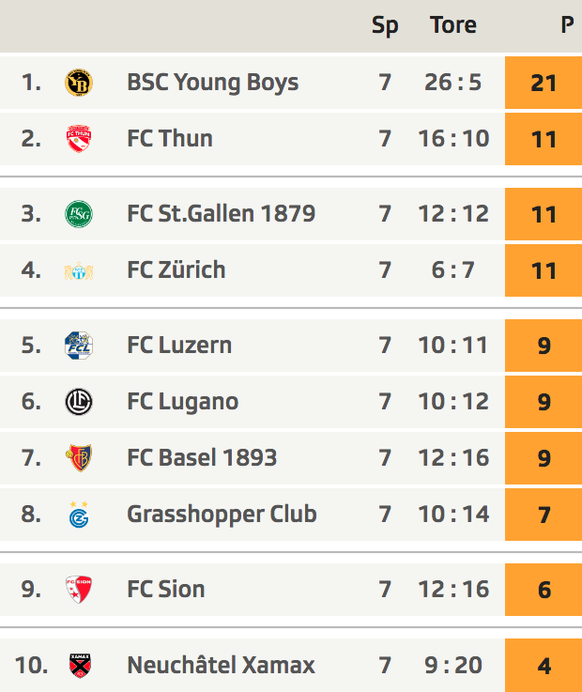582x692 pixels.
Task: Select the orange 21 points cell
Action: pyautogui.click(x=544, y=83)
